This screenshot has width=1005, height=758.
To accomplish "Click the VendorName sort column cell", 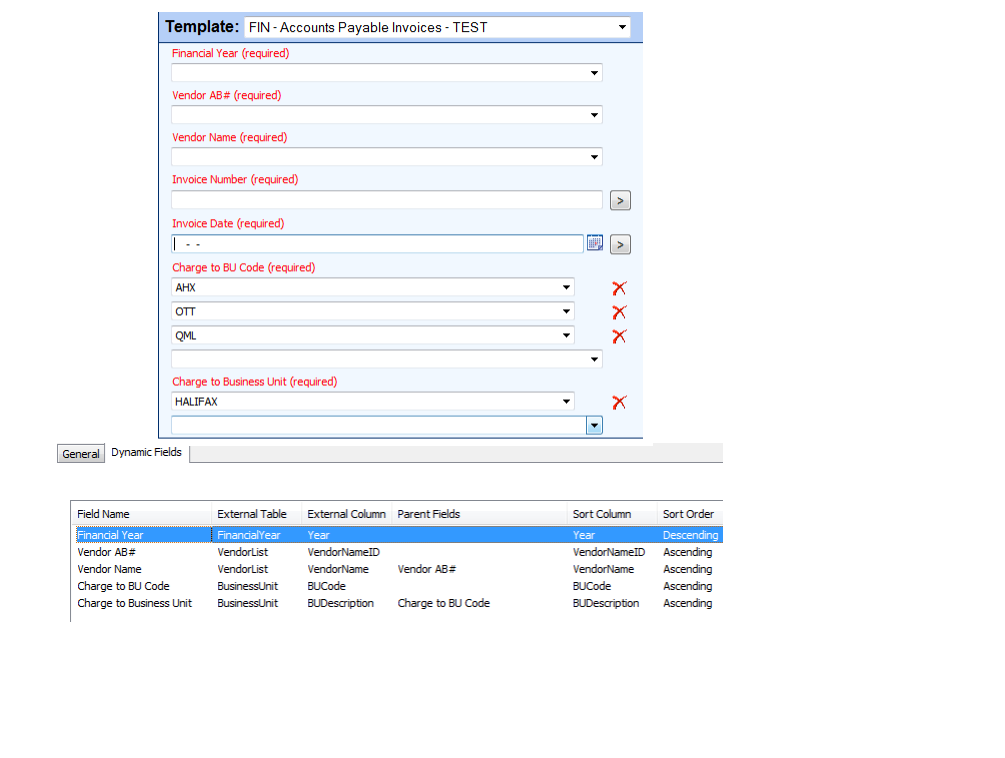I will [603, 569].
